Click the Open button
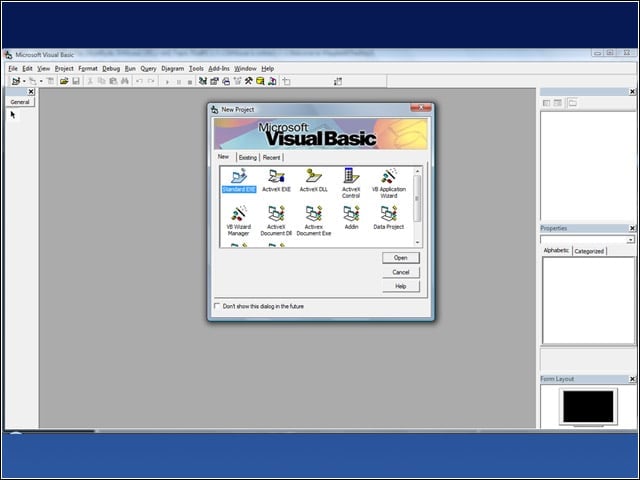This screenshot has width=640, height=480. click(401, 258)
